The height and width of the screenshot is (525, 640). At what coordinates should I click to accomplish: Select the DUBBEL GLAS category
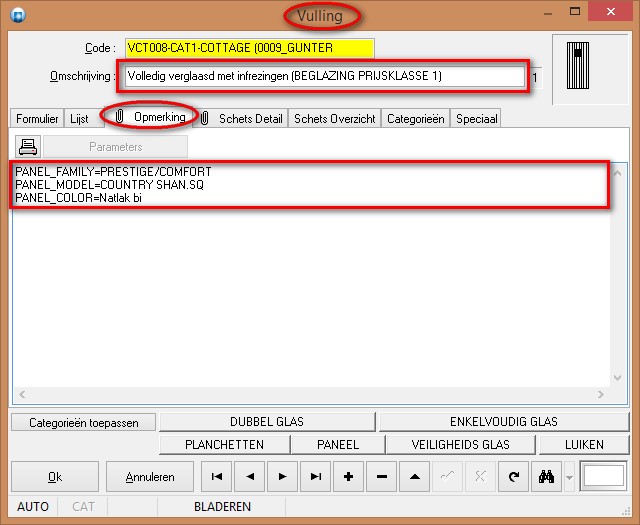pos(267,422)
